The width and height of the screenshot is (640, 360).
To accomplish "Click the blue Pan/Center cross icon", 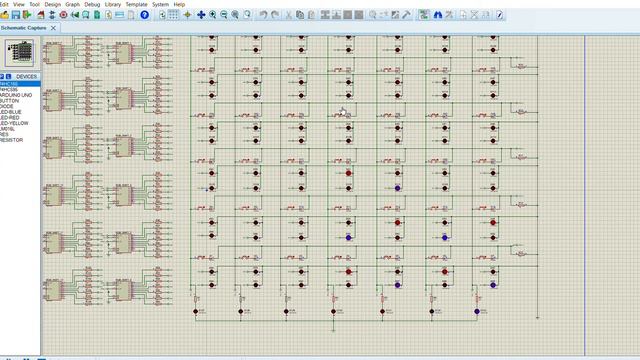I will pyautogui.click(x=201, y=15).
